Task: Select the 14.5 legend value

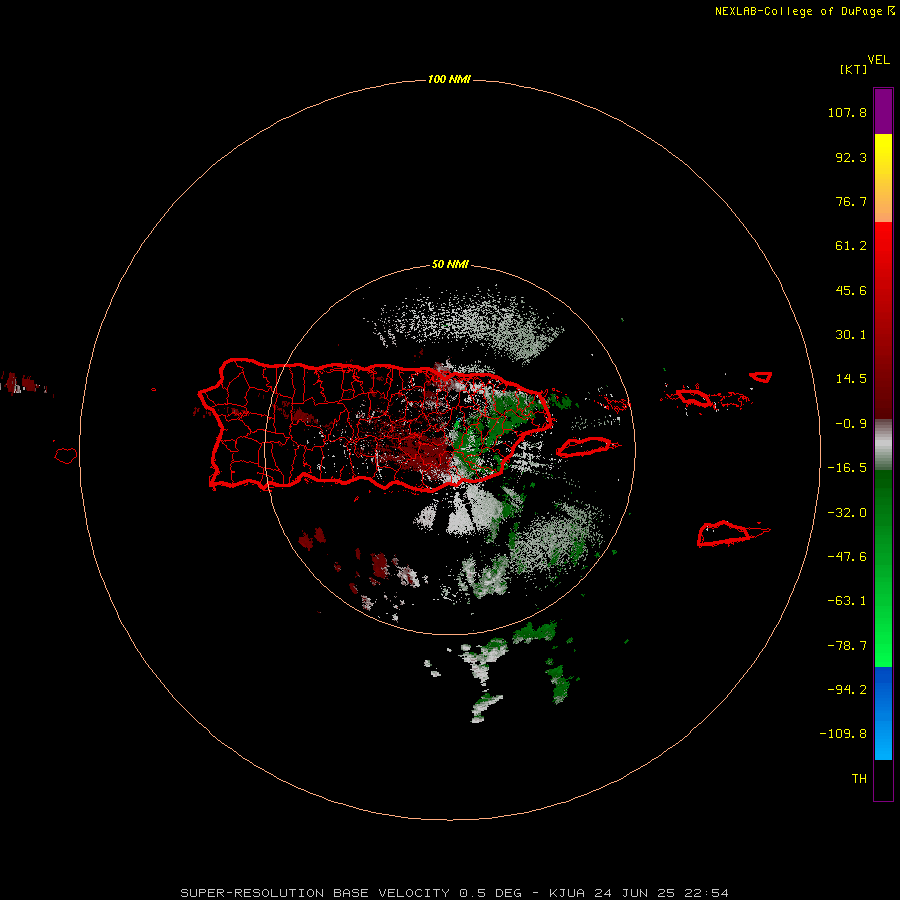Action: [851, 379]
